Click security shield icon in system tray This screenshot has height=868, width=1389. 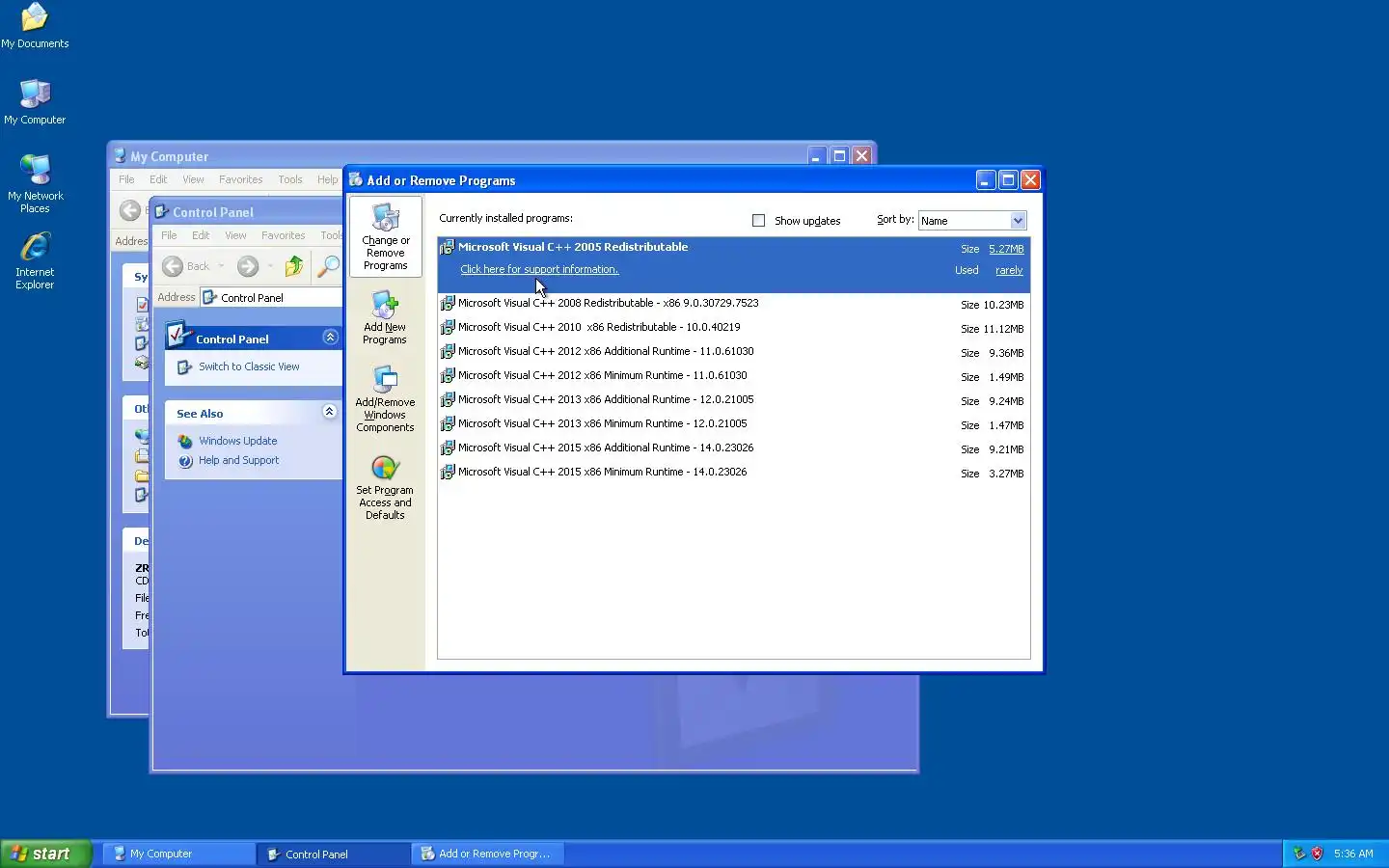point(1317,854)
